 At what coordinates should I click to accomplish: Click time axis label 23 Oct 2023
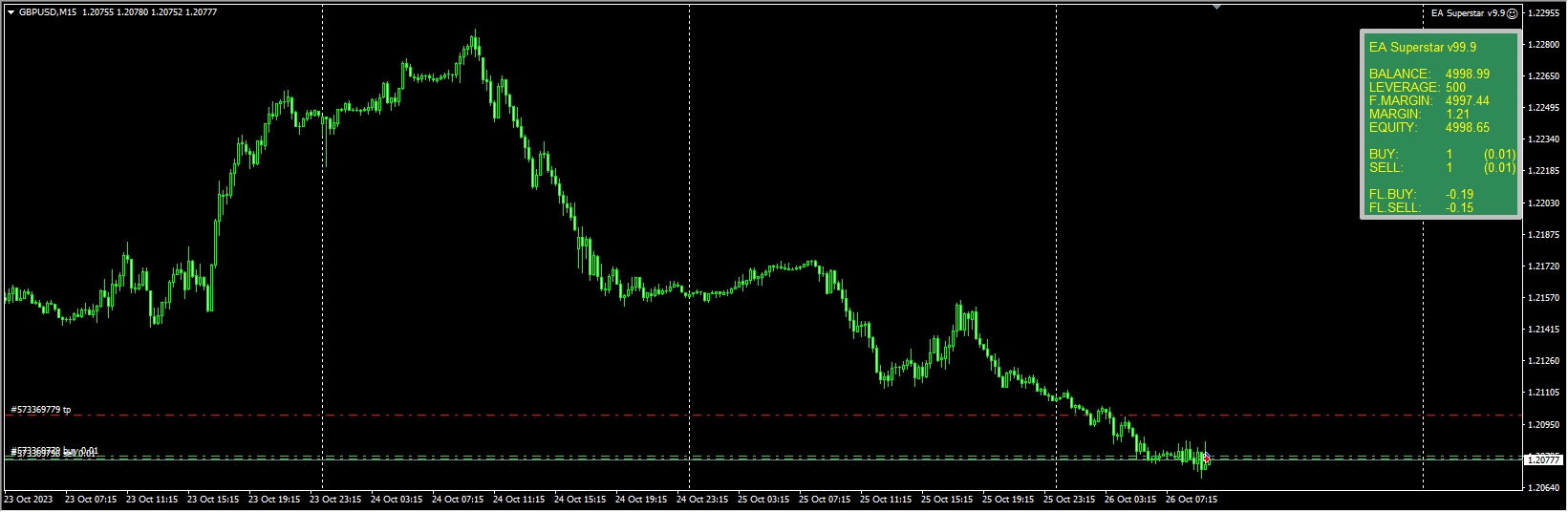pos(28,500)
